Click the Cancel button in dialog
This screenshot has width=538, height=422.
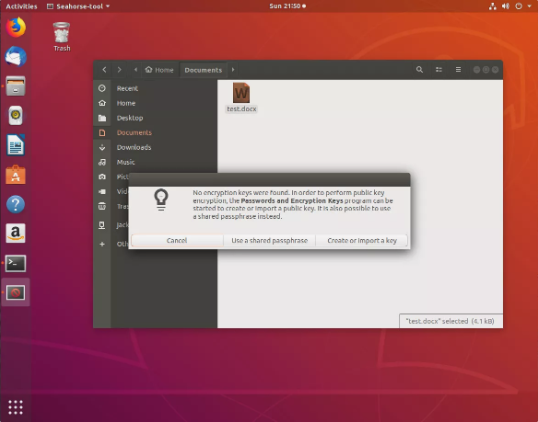click(177, 241)
